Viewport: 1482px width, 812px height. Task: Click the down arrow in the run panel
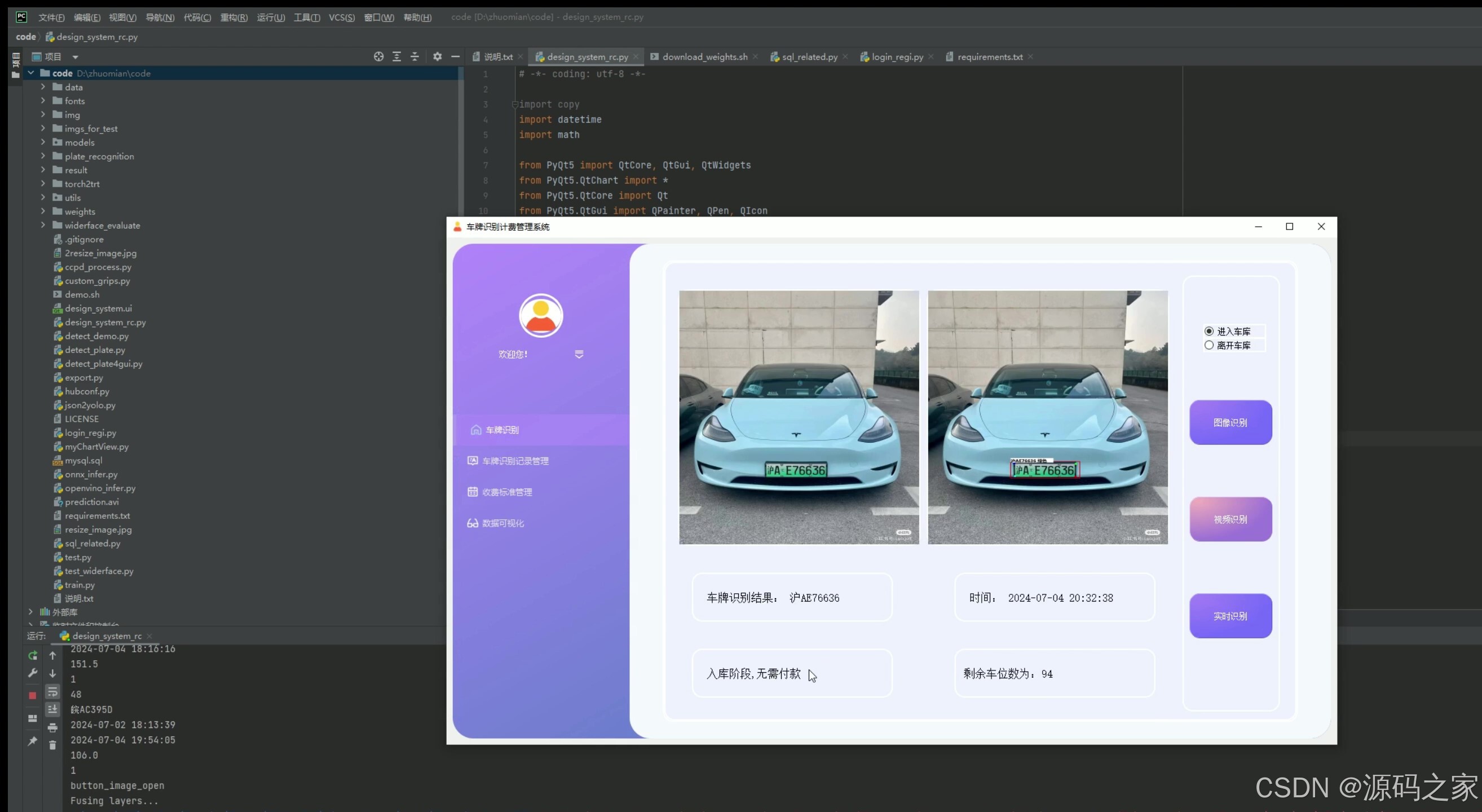52,673
